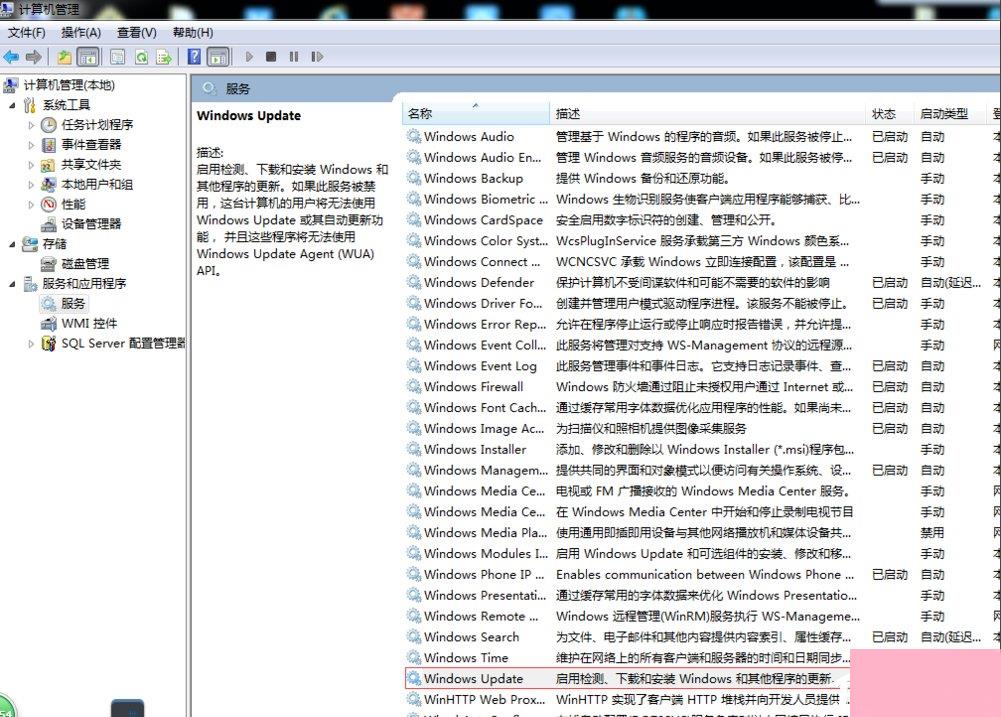Select the WinHTTP Web Prox... service

tap(629, 699)
